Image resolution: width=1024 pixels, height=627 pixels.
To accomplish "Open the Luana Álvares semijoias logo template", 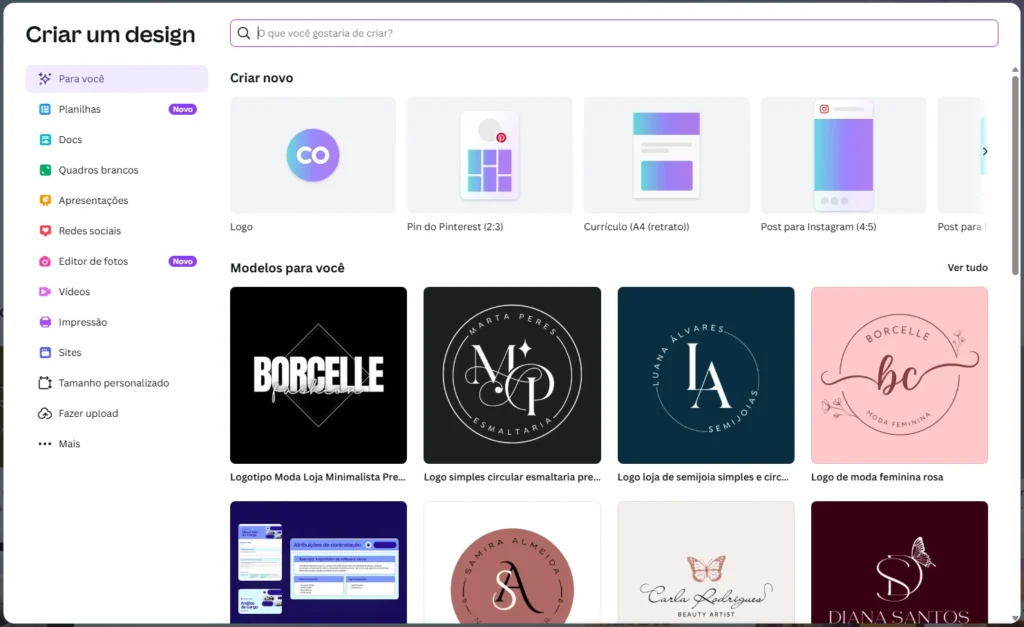I will coord(706,376).
